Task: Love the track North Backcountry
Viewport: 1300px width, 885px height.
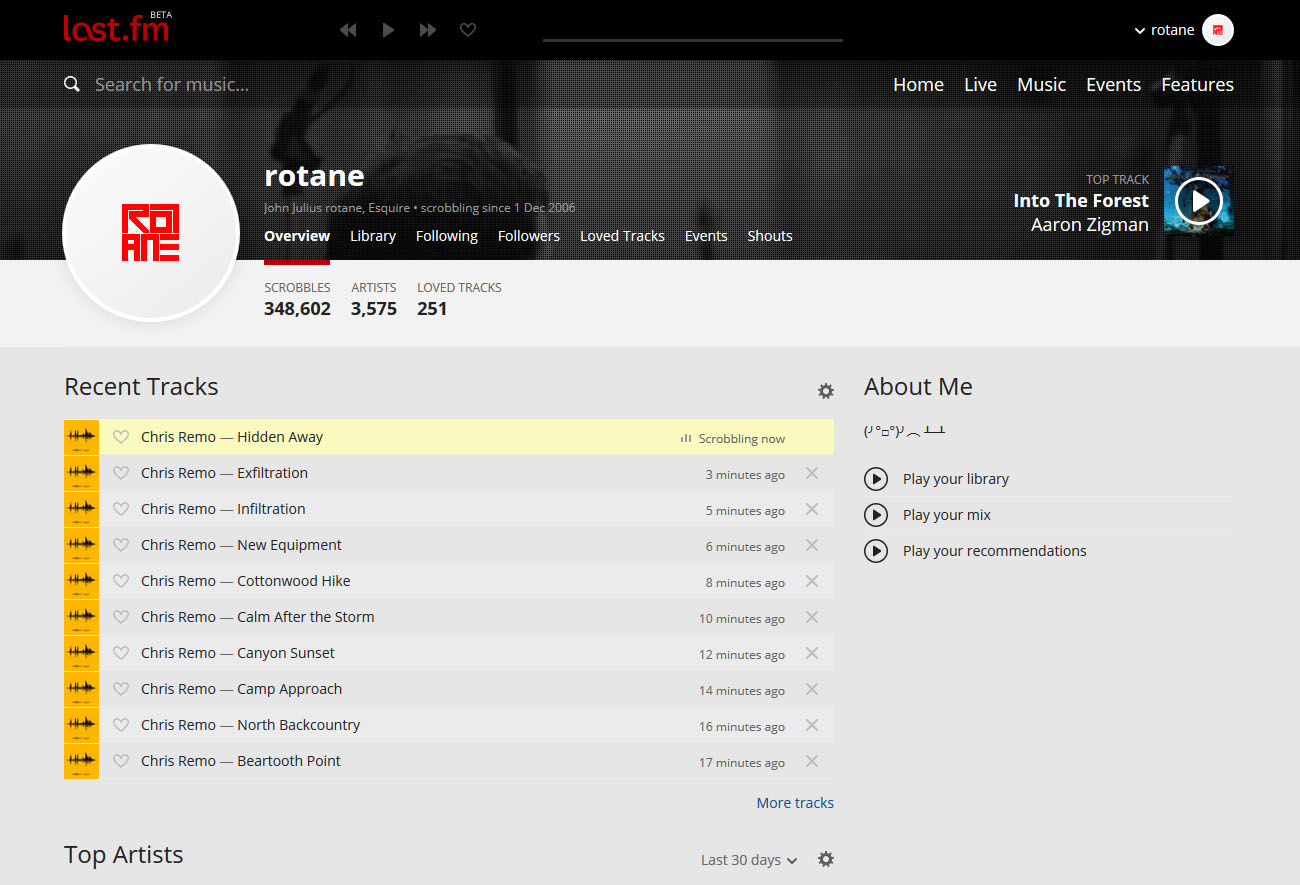Action: (121, 725)
